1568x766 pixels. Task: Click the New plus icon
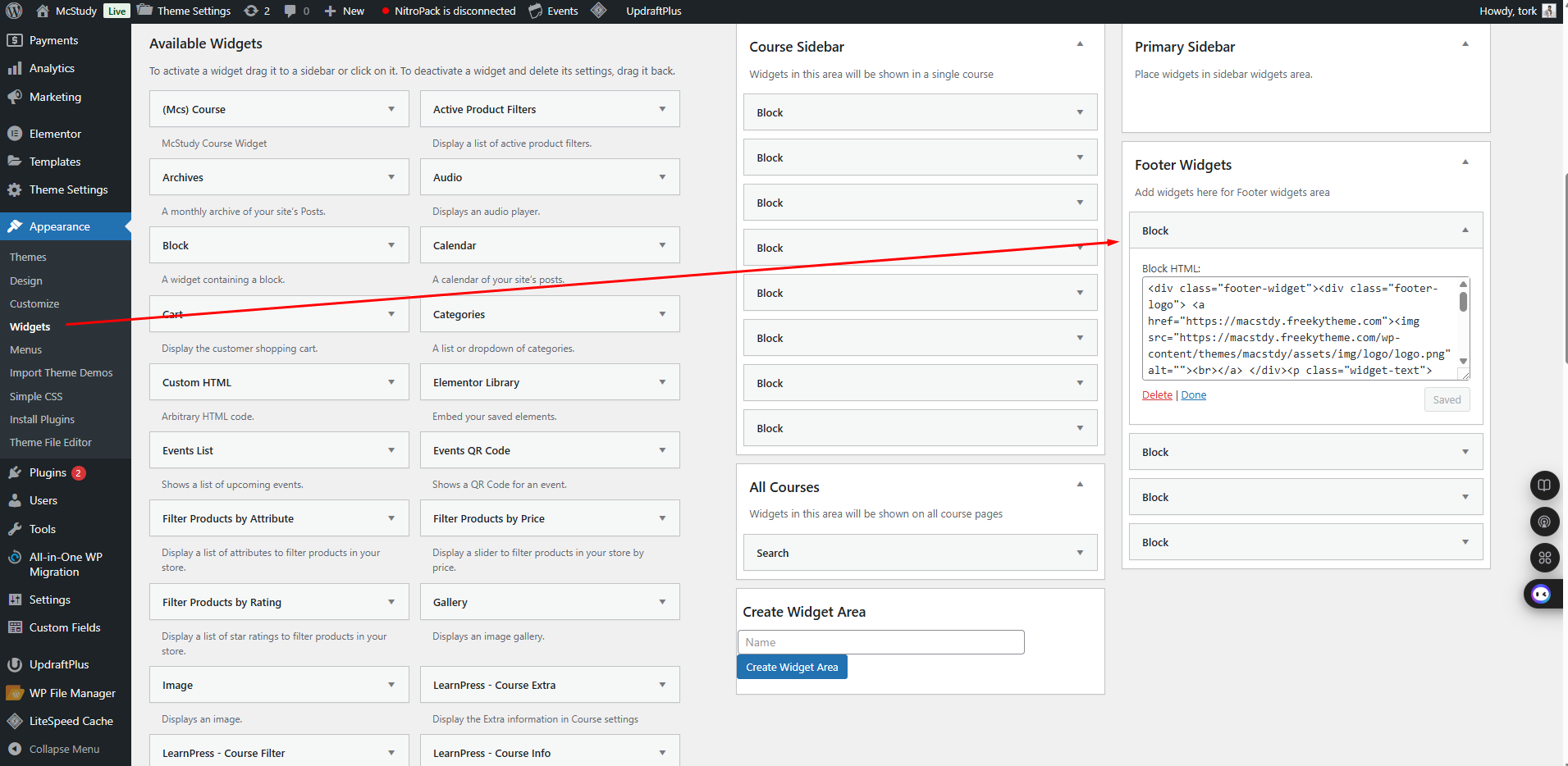[330, 11]
